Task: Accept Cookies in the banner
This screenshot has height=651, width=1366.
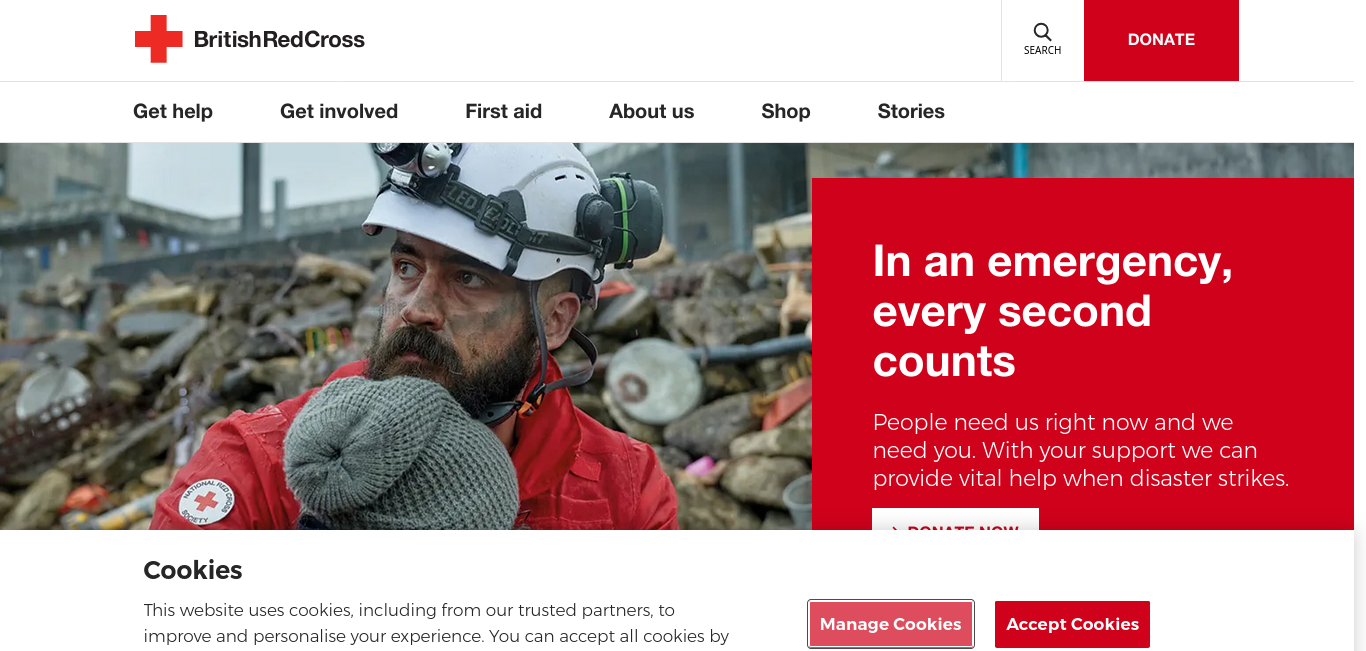Action: click(1072, 624)
